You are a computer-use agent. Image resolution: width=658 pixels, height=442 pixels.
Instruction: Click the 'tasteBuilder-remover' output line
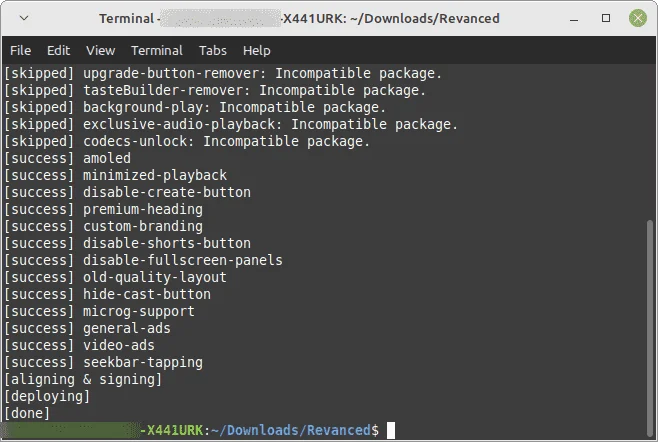215,90
